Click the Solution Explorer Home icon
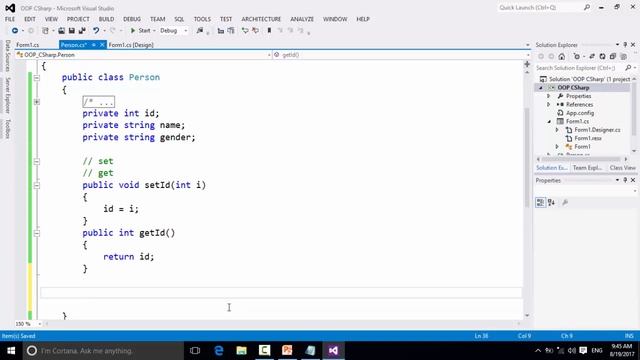The height and width of the screenshot is (360, 640). coord(562,57)
